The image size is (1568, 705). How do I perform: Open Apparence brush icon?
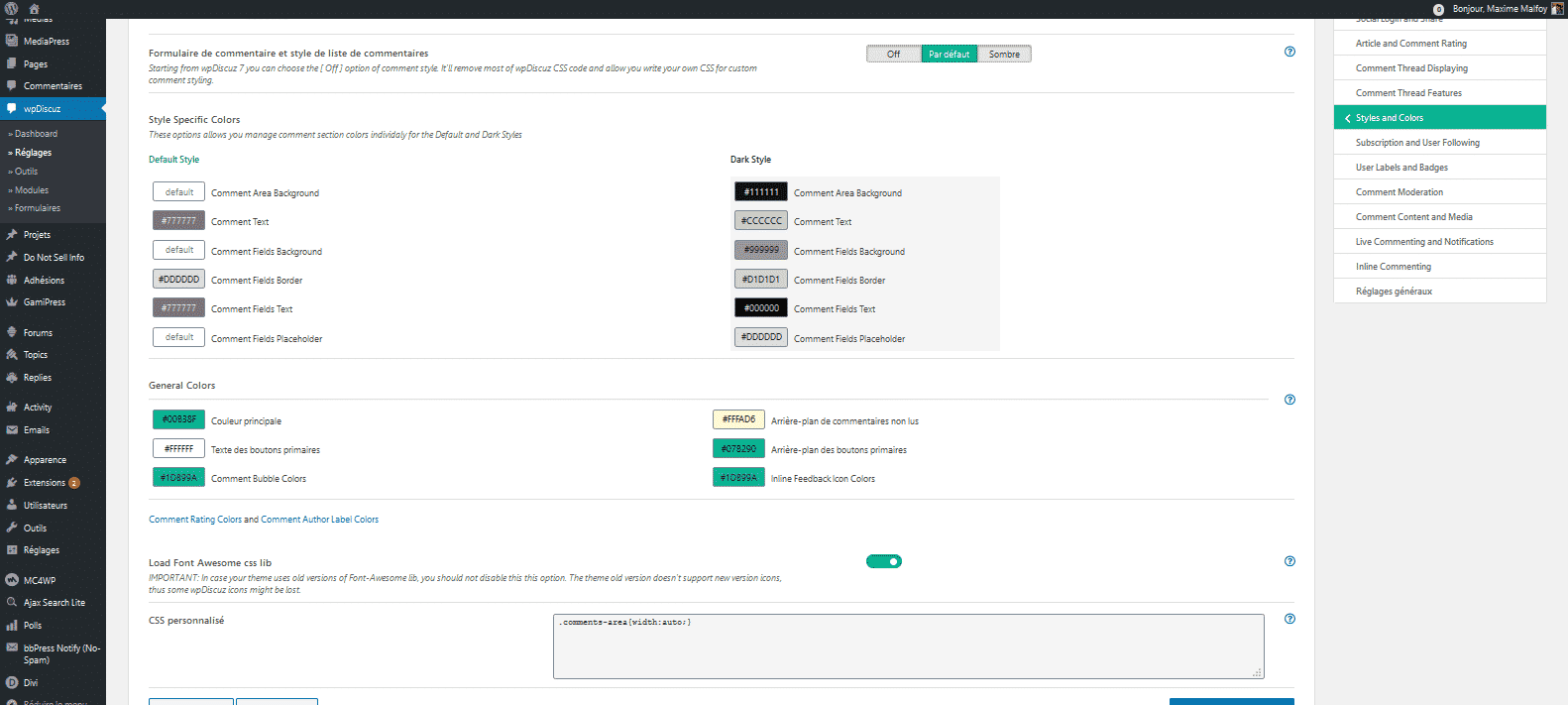pyautogui.click(x=12, y=459)
